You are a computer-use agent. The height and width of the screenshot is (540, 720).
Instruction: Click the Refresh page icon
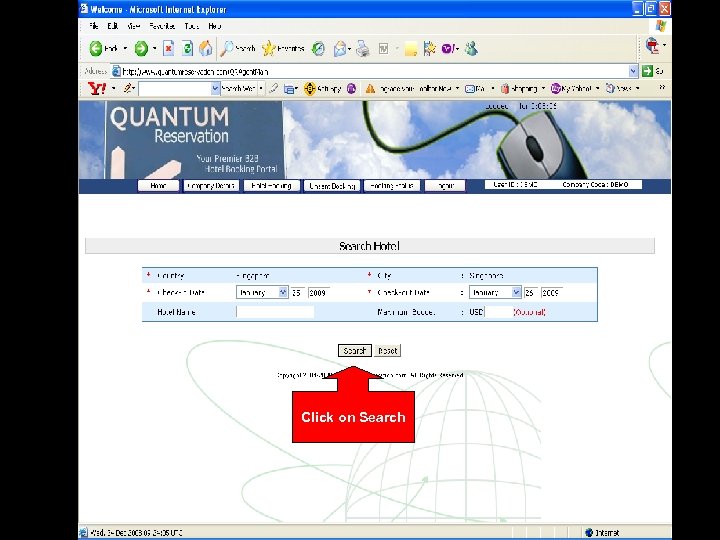(187, 48)
